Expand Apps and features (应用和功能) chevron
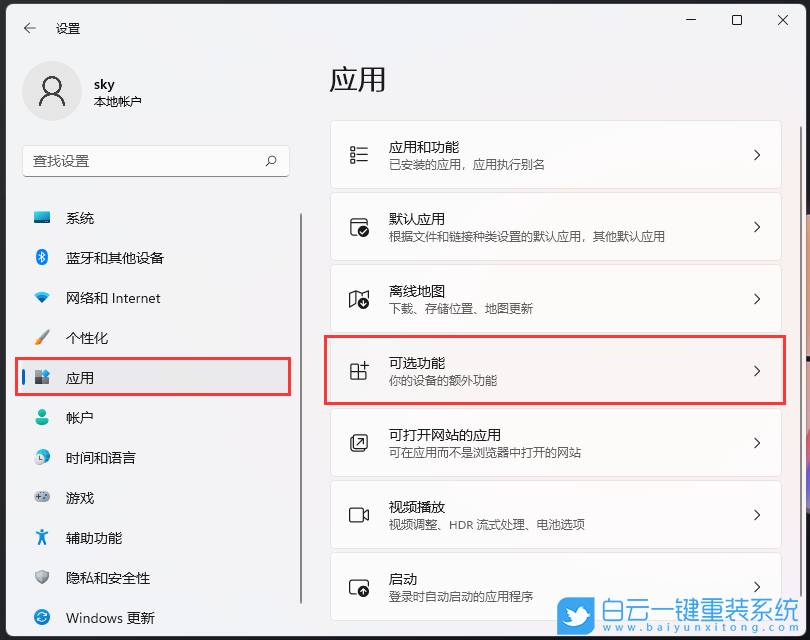810x640 pixels. point(758,154)
